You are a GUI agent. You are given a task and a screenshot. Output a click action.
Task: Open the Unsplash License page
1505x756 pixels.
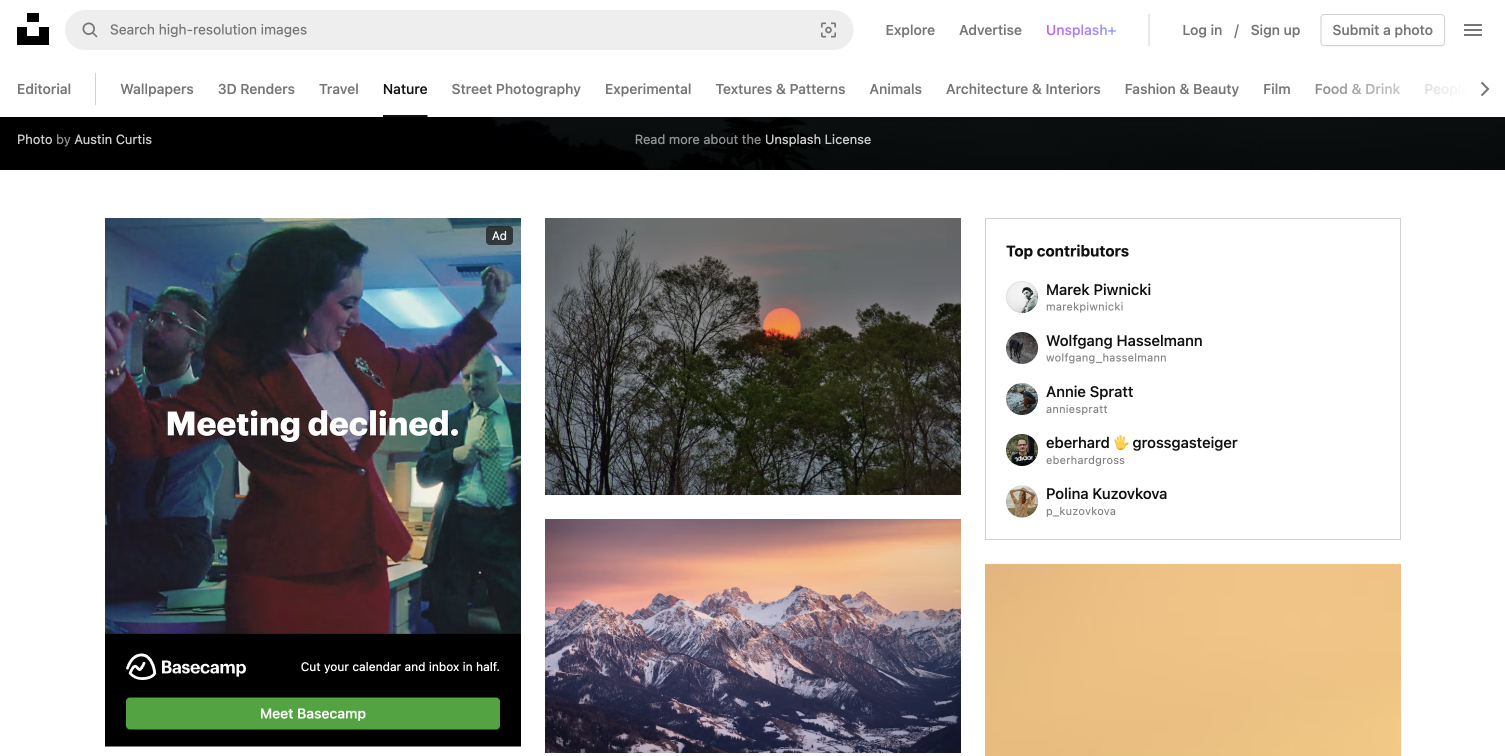pos(818,139)
